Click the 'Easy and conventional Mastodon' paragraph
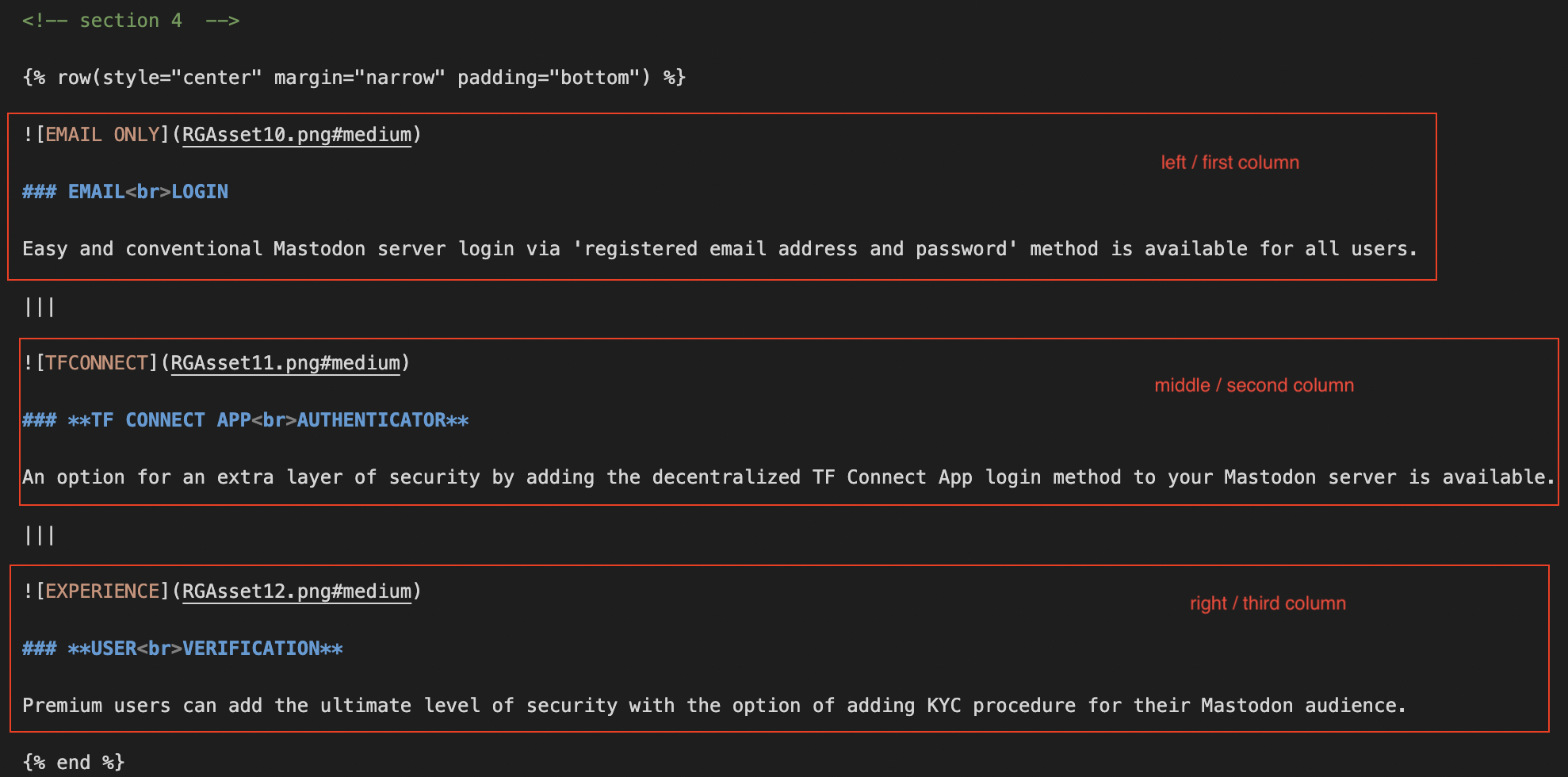1568x777 pixels. click(719, 249)
